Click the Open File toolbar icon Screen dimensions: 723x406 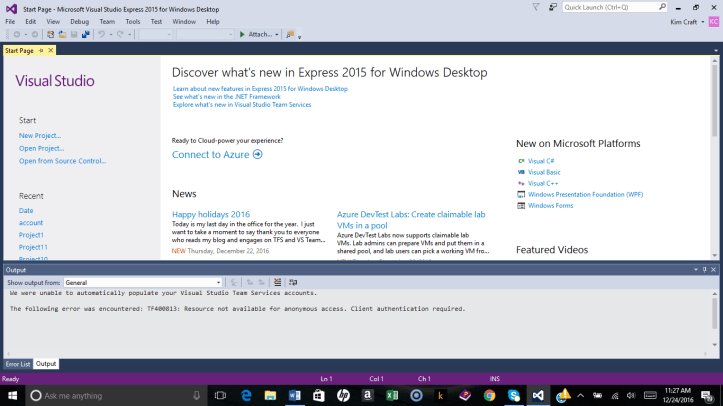62,34
